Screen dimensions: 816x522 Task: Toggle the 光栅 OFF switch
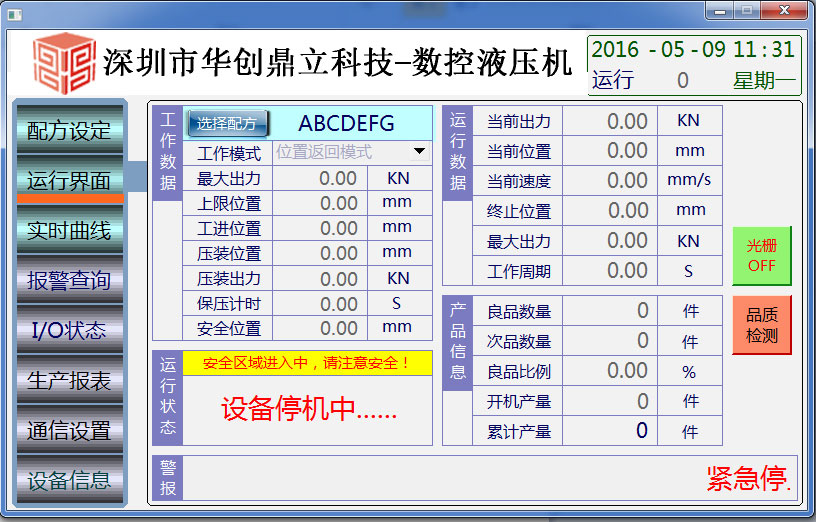(762, 256)
